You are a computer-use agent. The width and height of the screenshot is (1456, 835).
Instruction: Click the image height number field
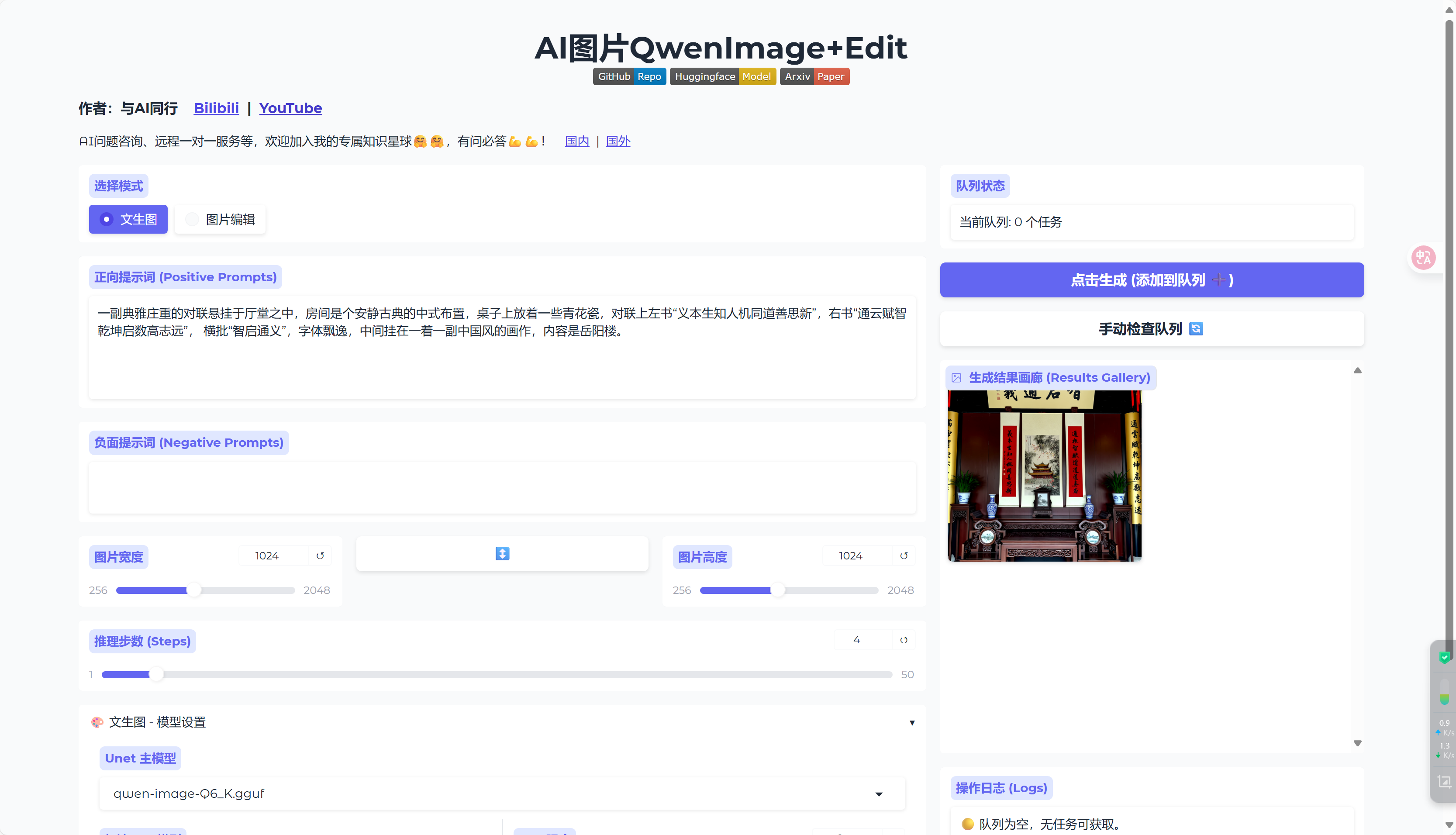[857, 556]
